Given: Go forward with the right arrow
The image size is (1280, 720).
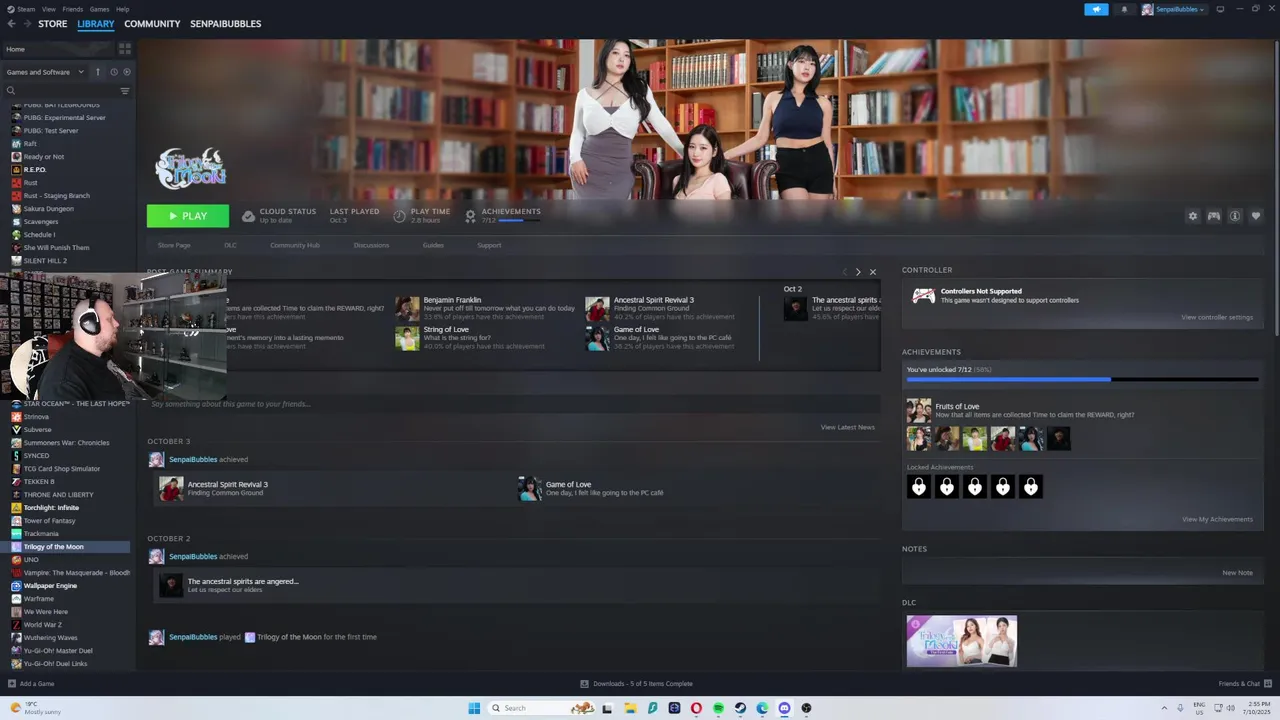Looking at the screenshot, I should pos(27,24).
